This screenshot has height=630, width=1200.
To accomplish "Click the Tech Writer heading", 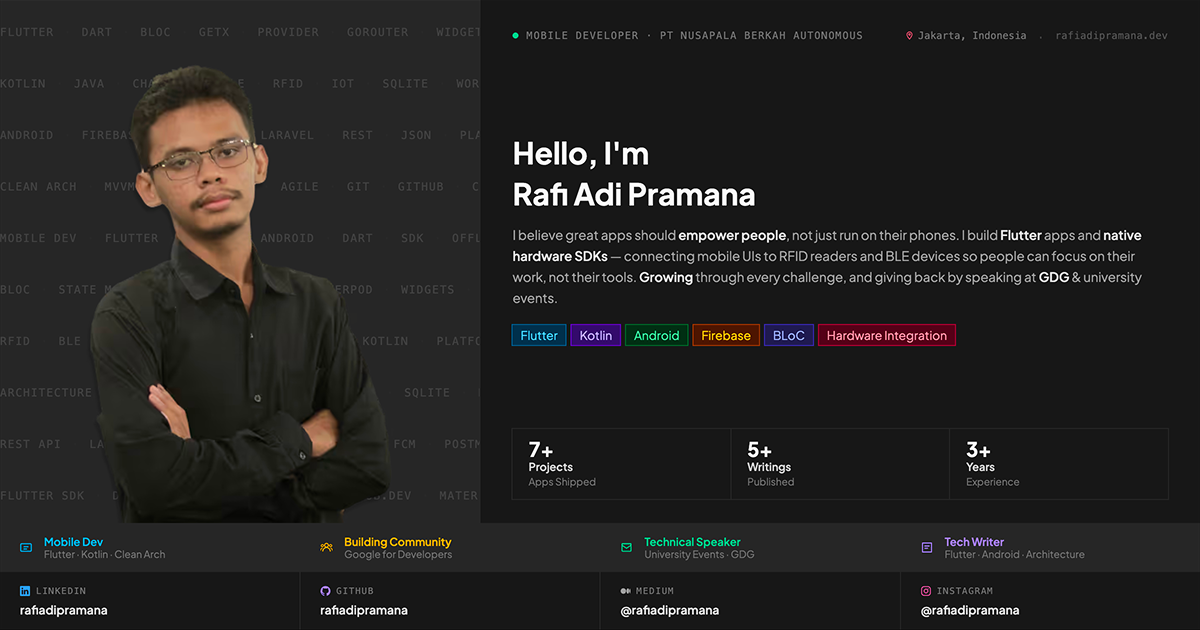I will (974, 542).
